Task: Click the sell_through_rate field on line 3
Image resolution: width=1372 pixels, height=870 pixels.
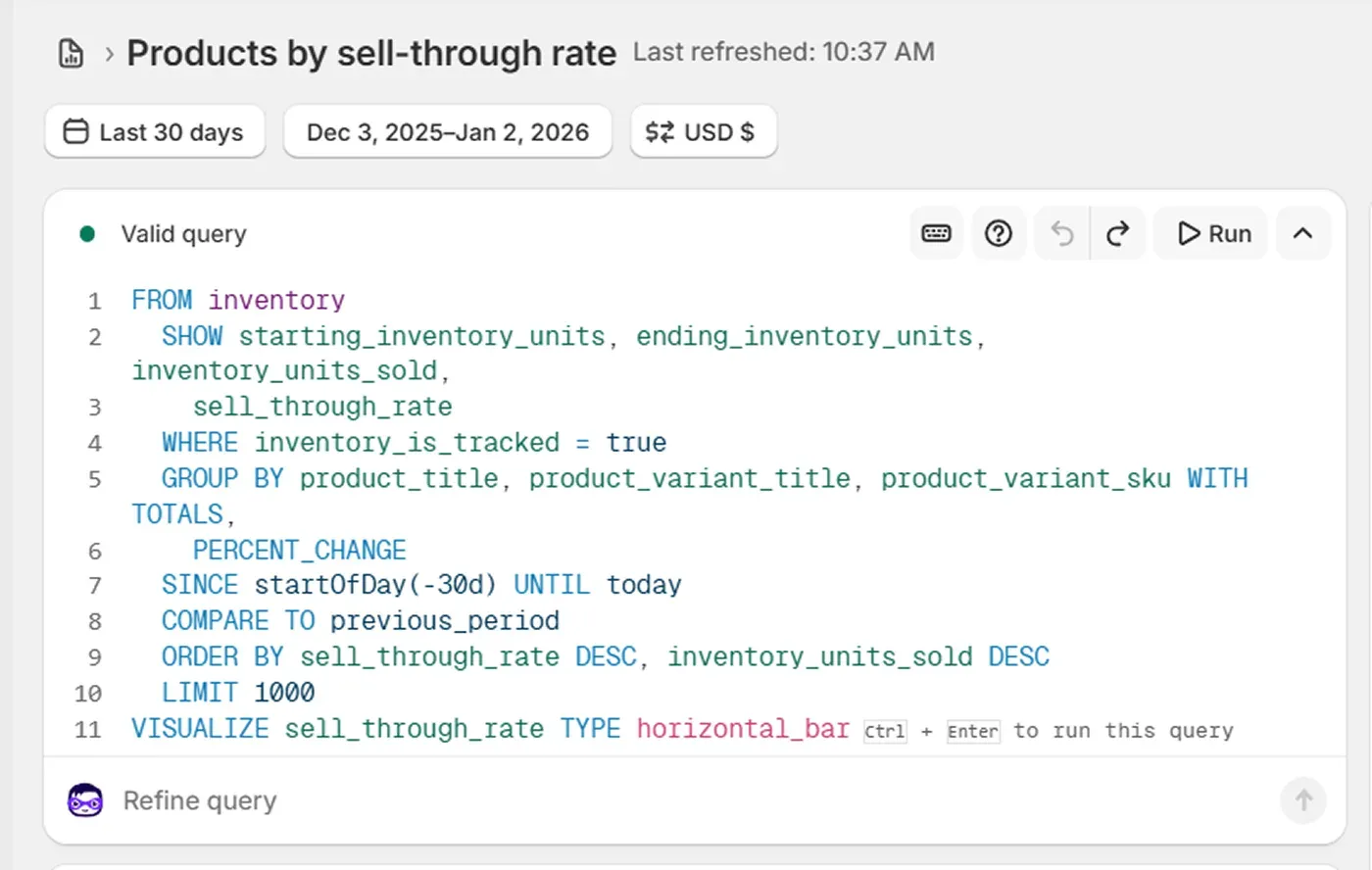Action: 321,406
